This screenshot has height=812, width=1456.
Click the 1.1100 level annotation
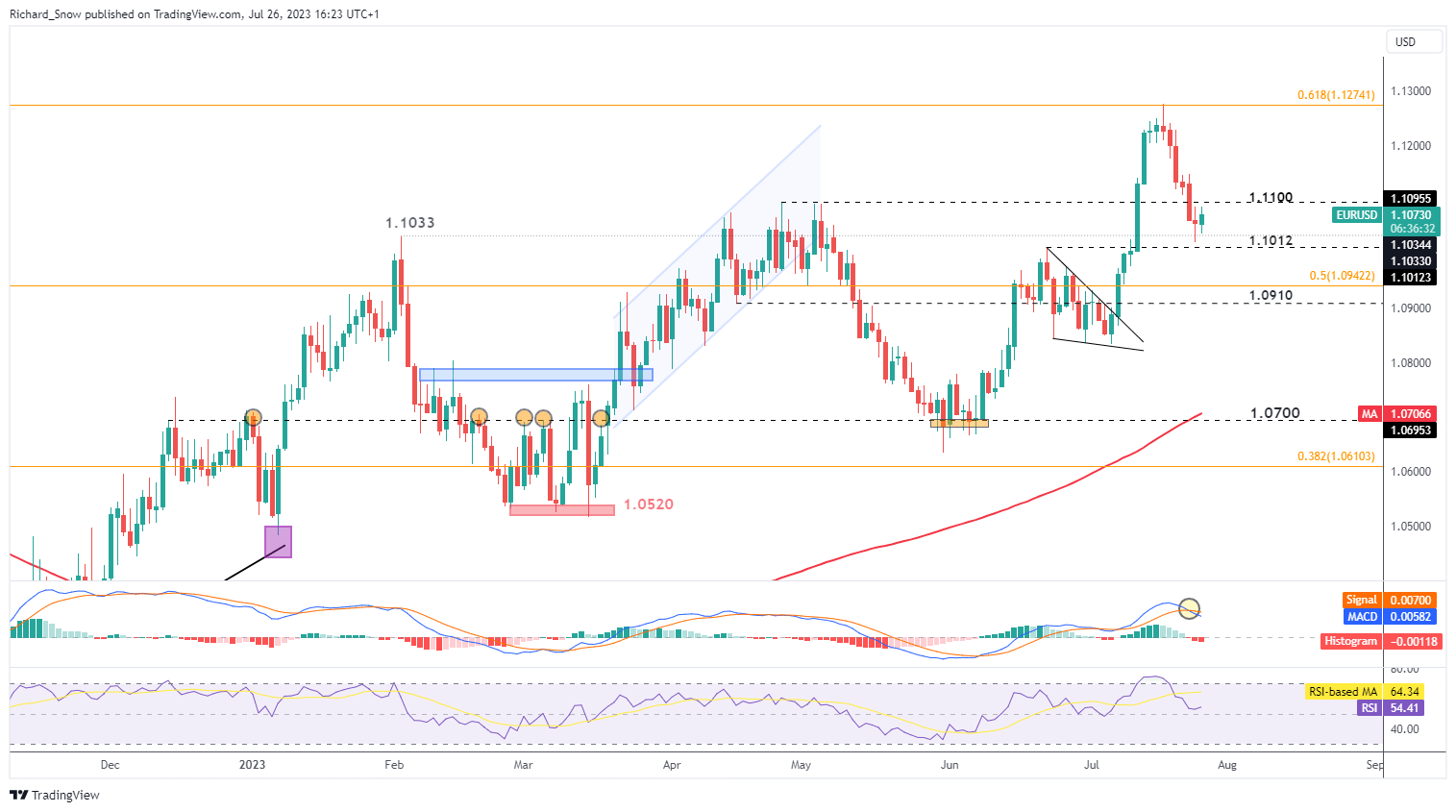(x=1271, y=198)
